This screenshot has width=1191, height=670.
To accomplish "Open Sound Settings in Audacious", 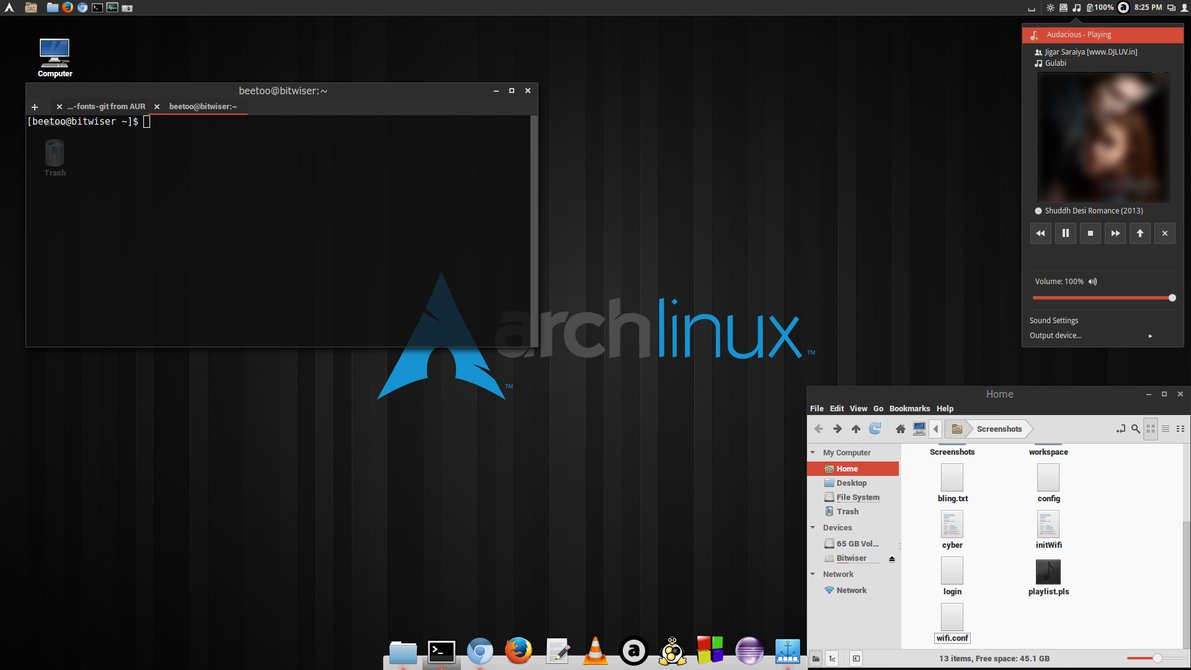I will [x=1053, y=320].
